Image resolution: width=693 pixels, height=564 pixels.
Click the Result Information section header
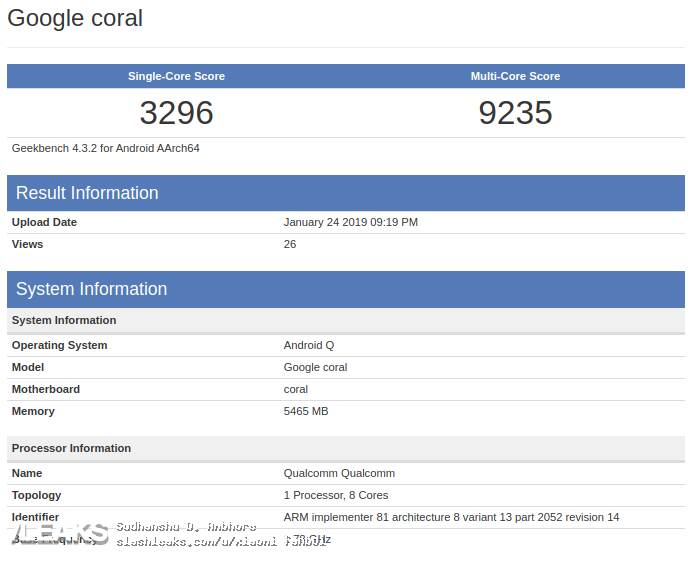(346, 193)
